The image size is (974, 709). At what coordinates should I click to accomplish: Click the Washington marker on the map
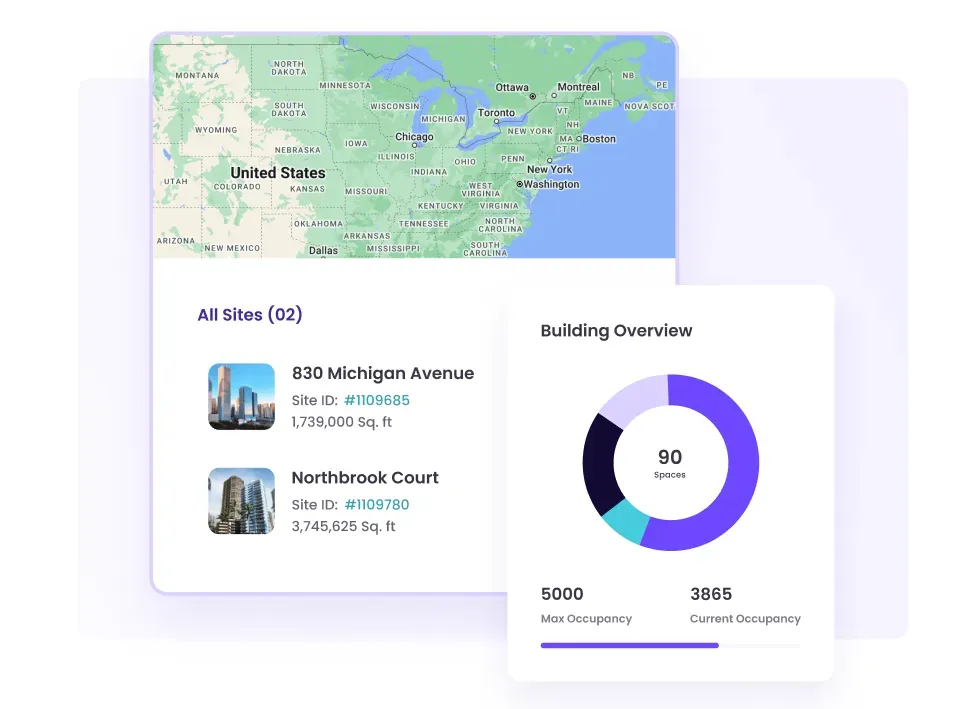pyautogui.click(x=520, y=185)
